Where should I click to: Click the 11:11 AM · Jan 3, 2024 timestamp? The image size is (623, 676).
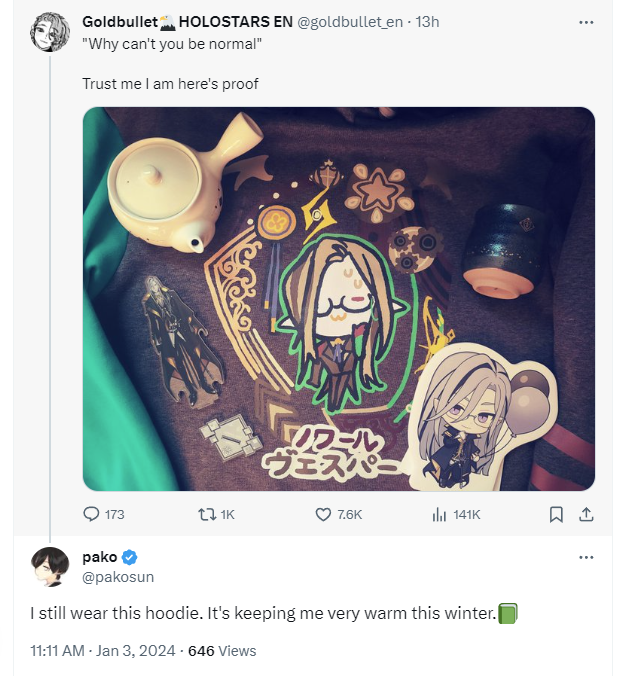click(103, 651)
